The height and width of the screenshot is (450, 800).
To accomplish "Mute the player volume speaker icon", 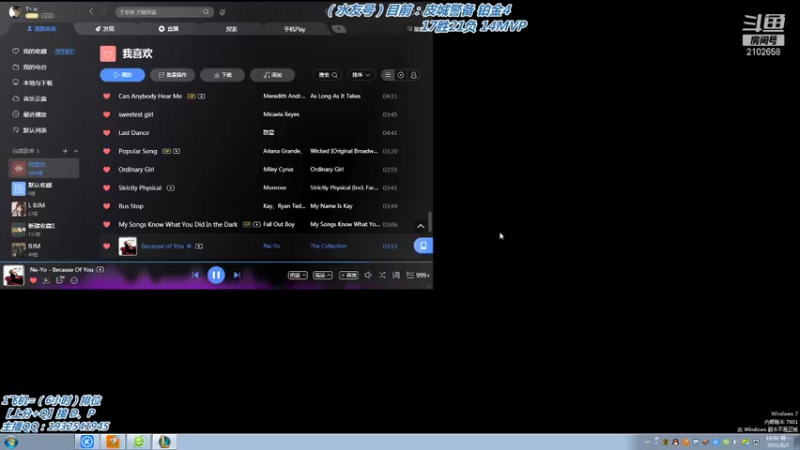I will (x=368, y=275).
